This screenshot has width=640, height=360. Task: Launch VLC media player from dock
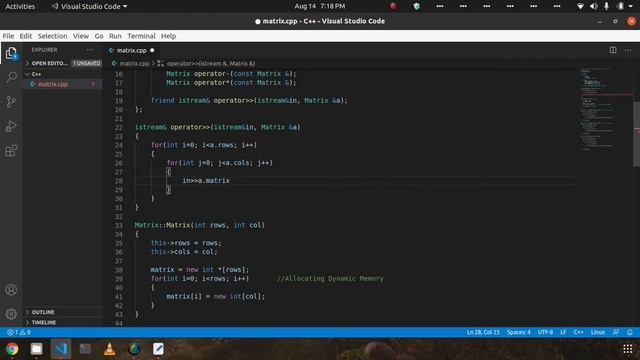point(109,349)
